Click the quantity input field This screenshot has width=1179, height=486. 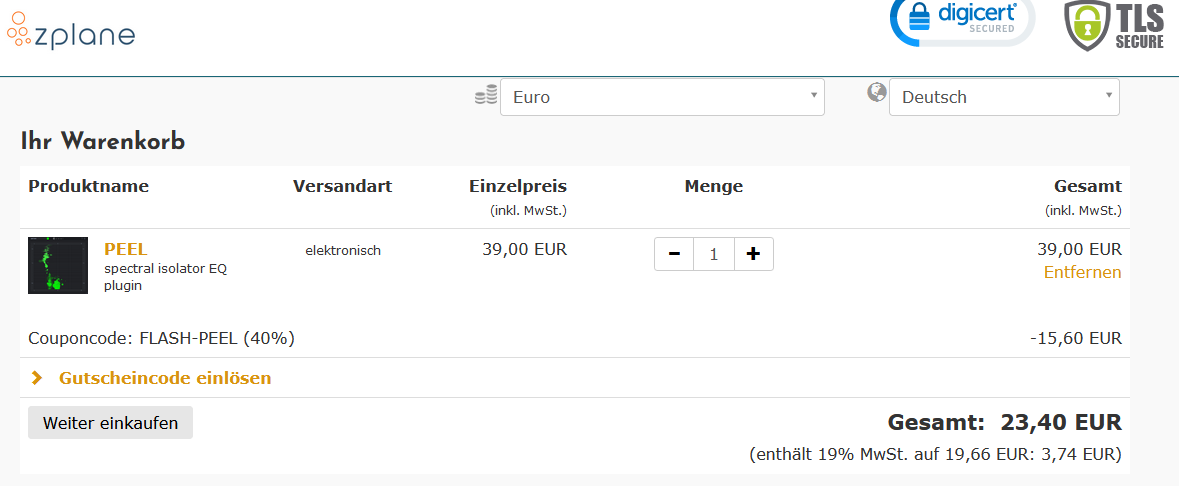pyautogui.click(x=714, y=254)
